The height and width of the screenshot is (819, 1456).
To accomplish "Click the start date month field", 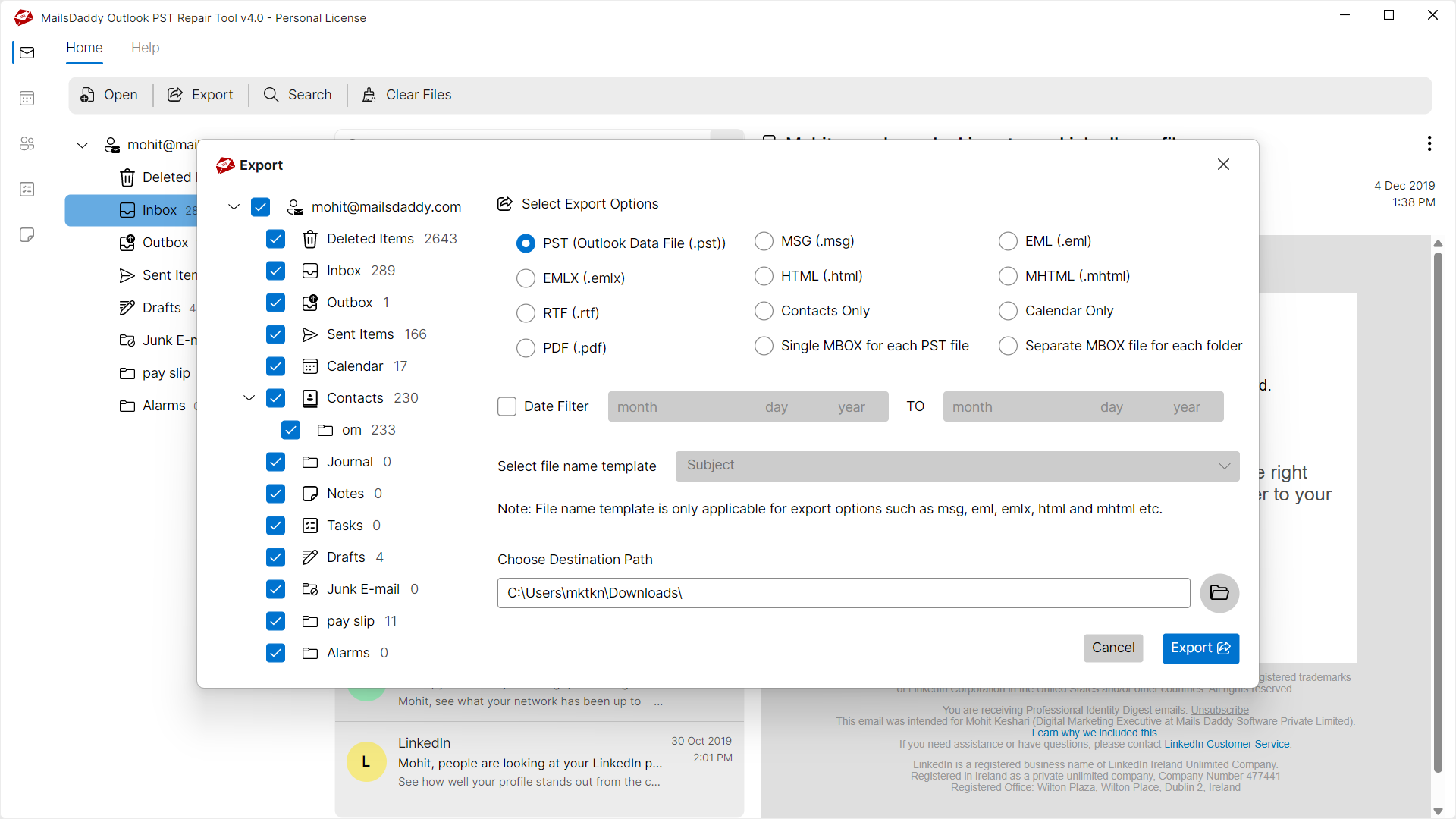I will click(637, 407).
